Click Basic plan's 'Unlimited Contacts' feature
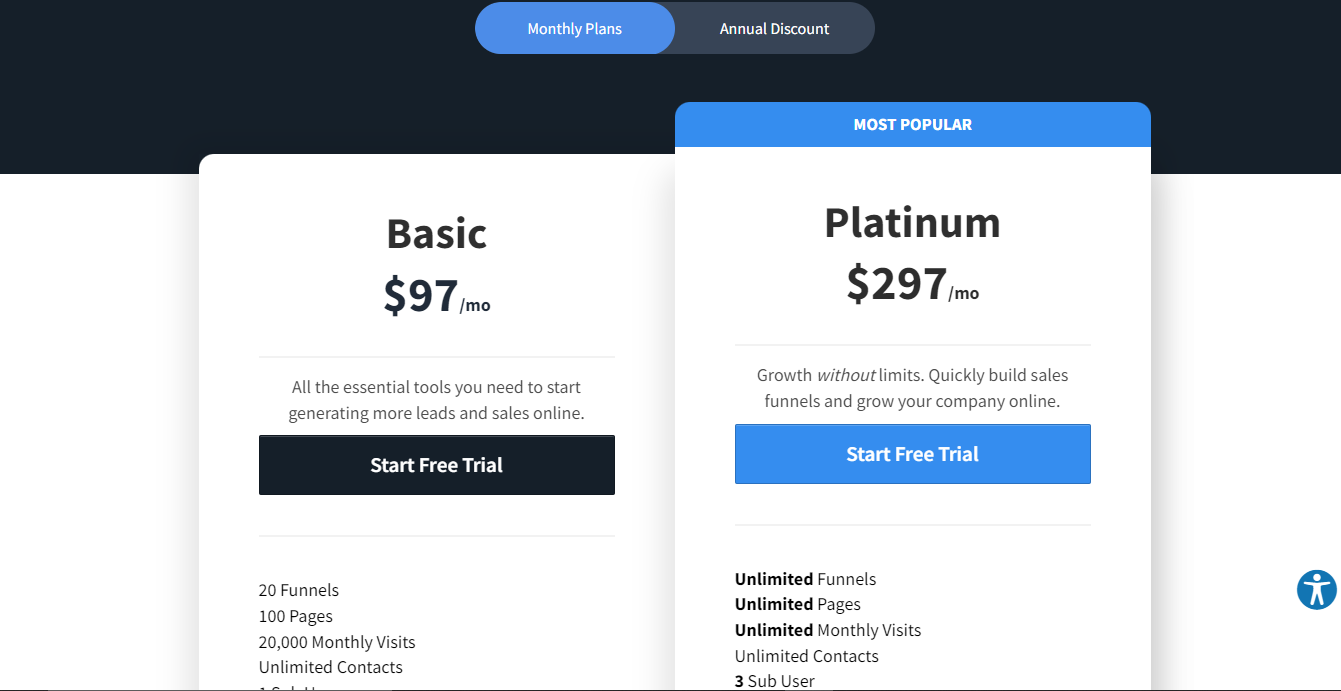This screenshot has width=1341, height=691. [331, 667]
